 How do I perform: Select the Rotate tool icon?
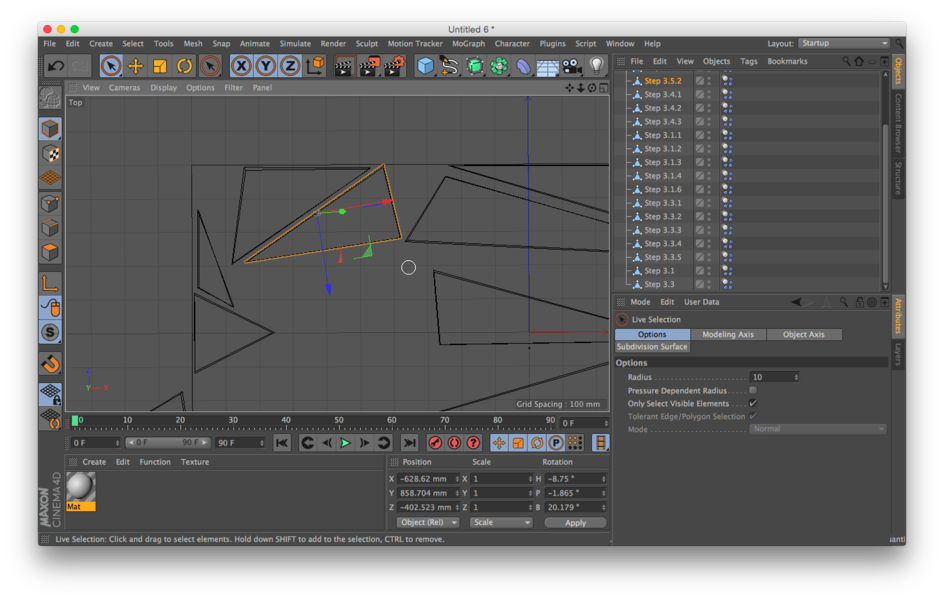184,66
